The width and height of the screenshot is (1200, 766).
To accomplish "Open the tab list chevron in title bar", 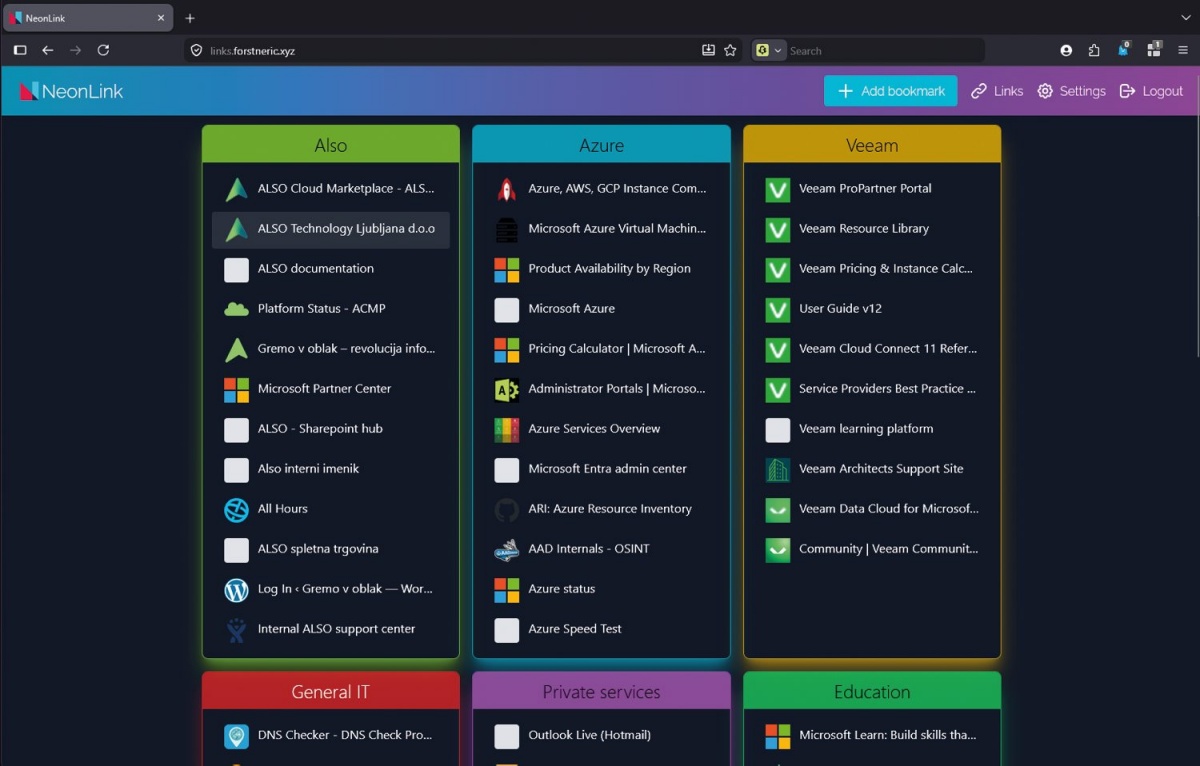I will [x=1186, y=18].
